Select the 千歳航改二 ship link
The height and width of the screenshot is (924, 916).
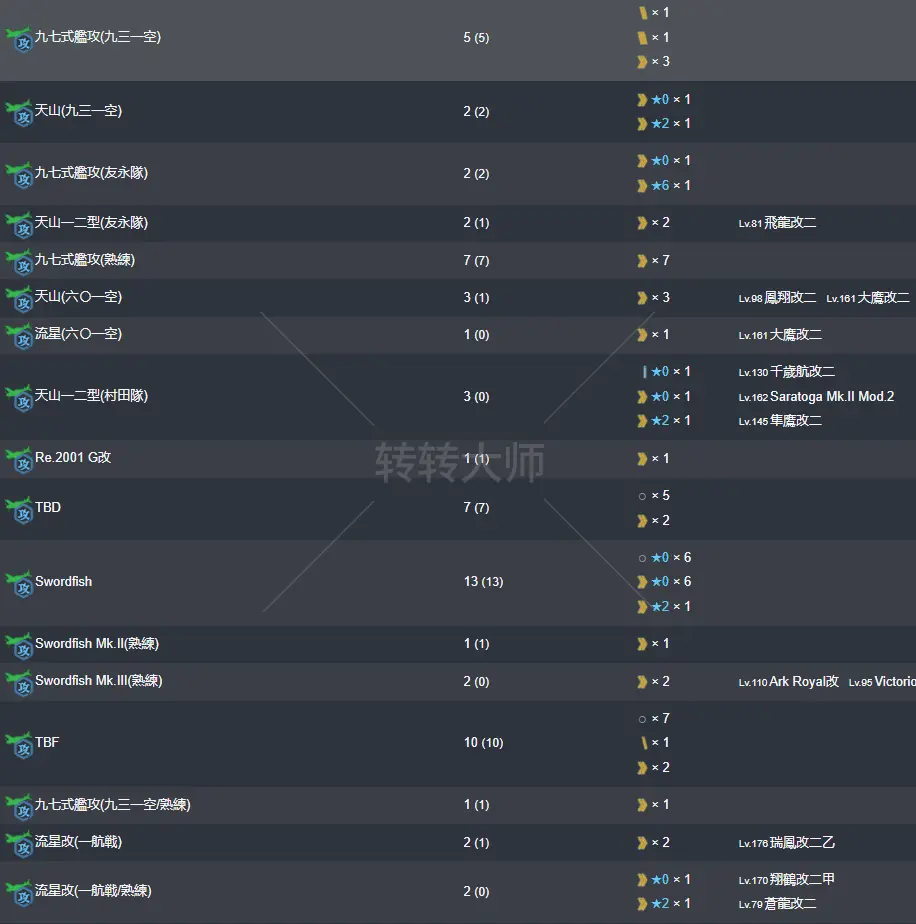pos(802,372)
